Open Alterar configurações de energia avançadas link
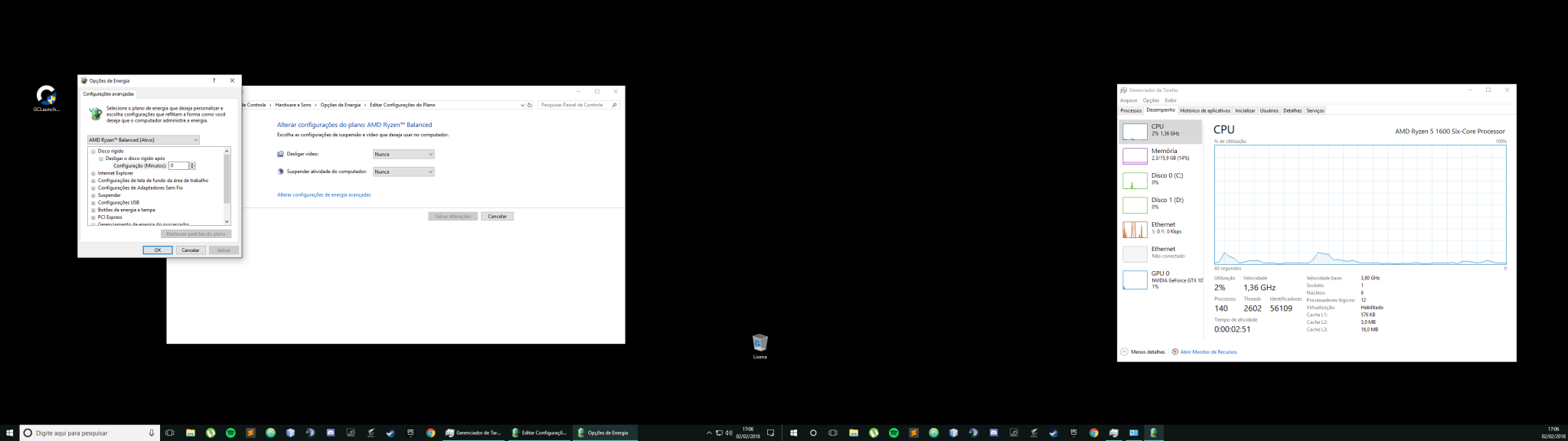This screenshot has height=441, width=1568. pos(324,195)
